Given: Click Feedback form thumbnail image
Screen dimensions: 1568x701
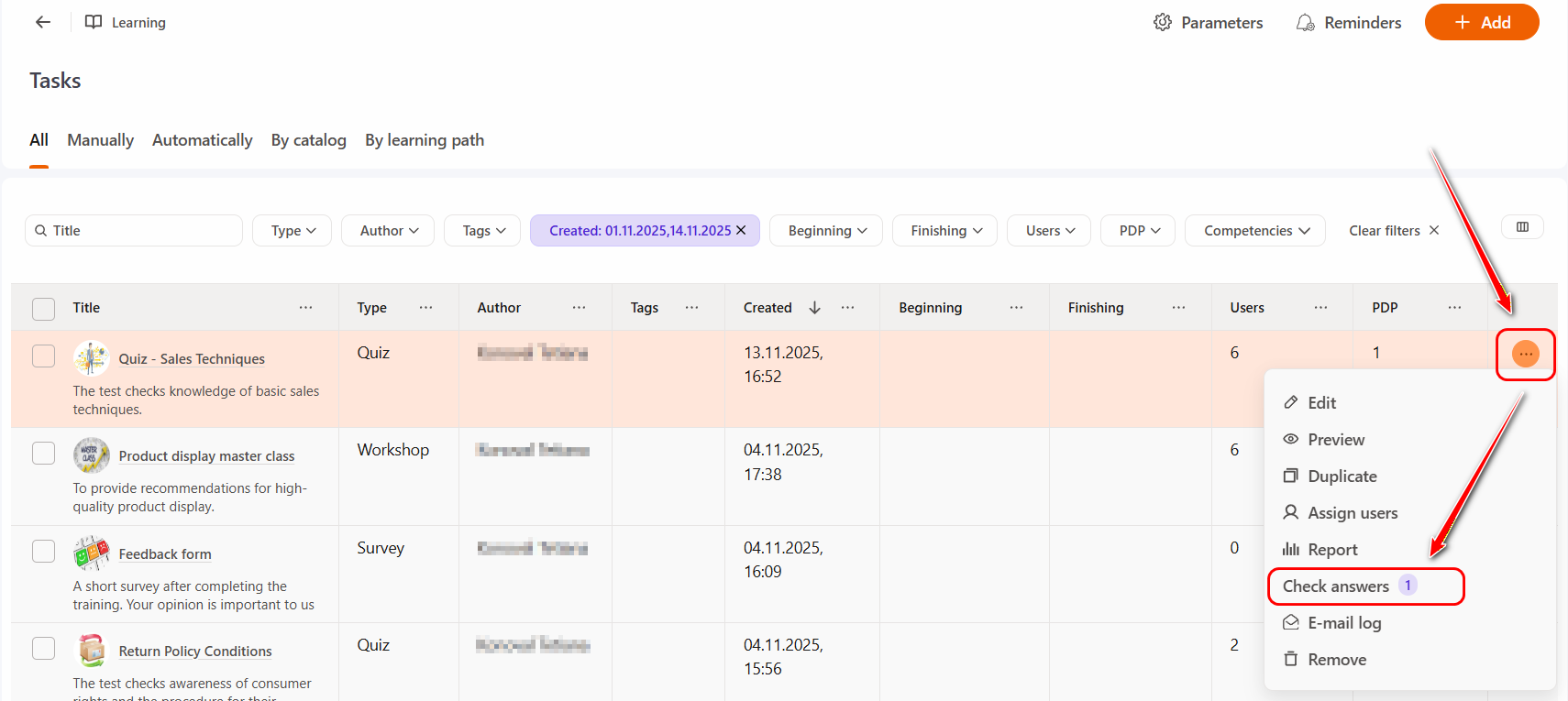Looking at the screenshot, I should [92, 553].
